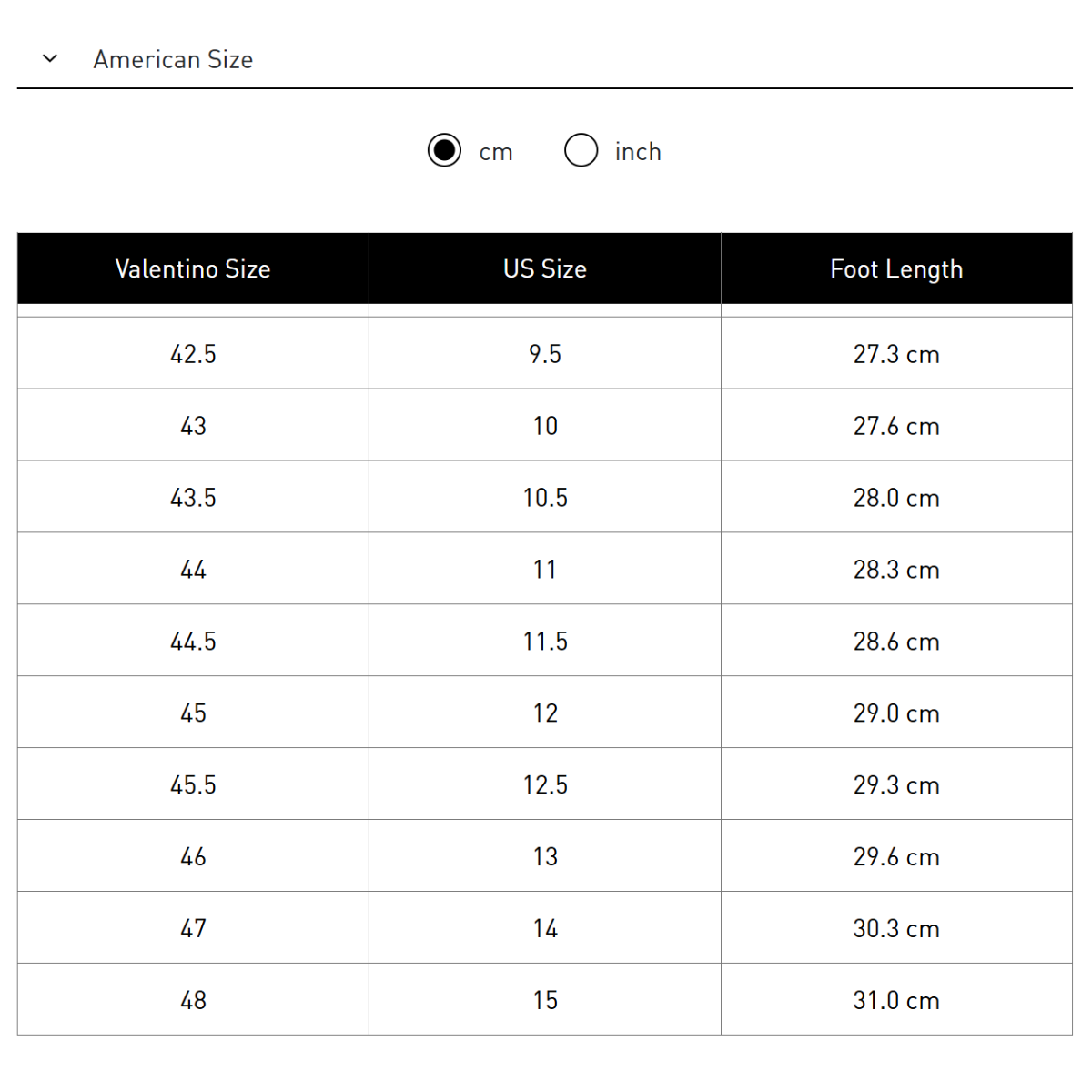The width and height of the screenshot is (1092, 1092).
Task: Collapse the American Size section chevron
Action: (x=50, y=59)
